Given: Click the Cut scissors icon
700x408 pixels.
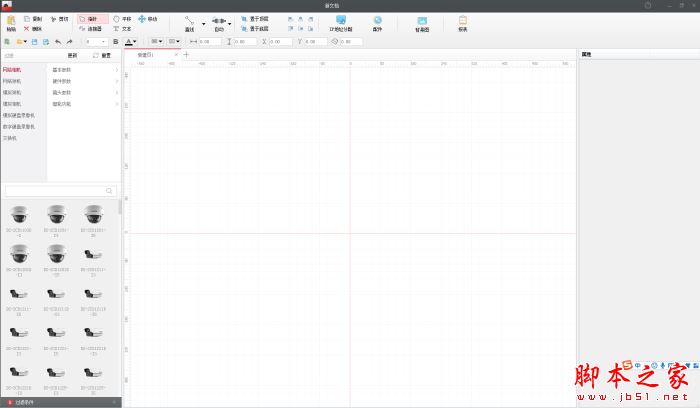Looking at the screenshot, I should (x=53, y=19).
